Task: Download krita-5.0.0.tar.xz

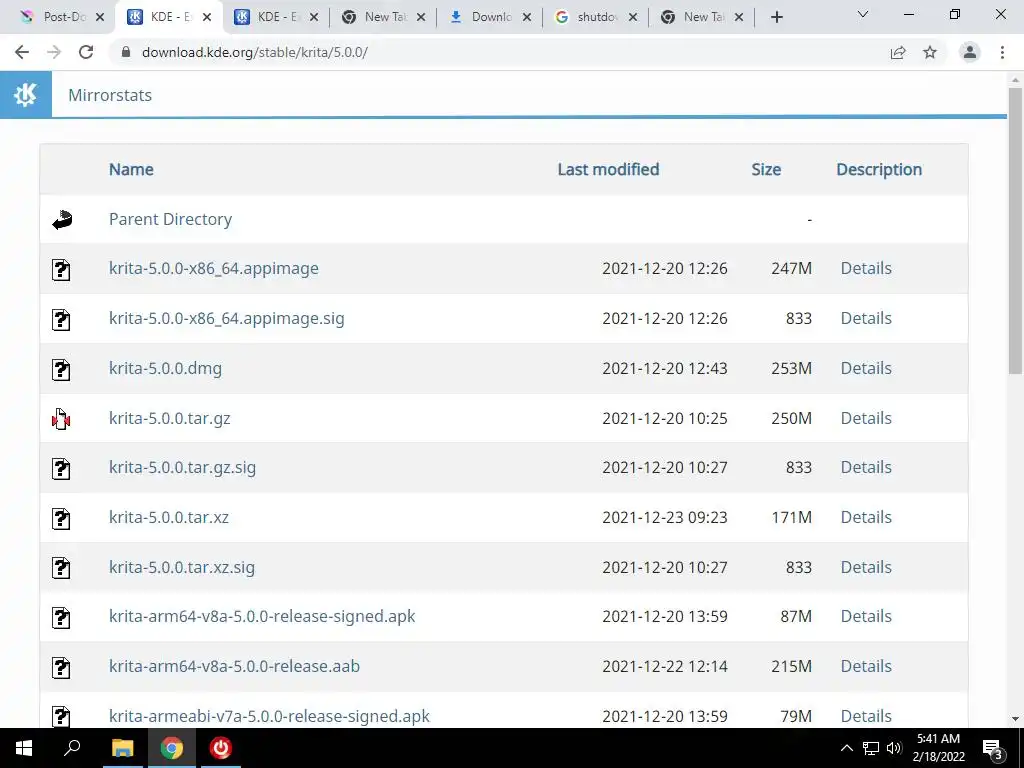Action: pyautogui.click(x=169, y=517)
